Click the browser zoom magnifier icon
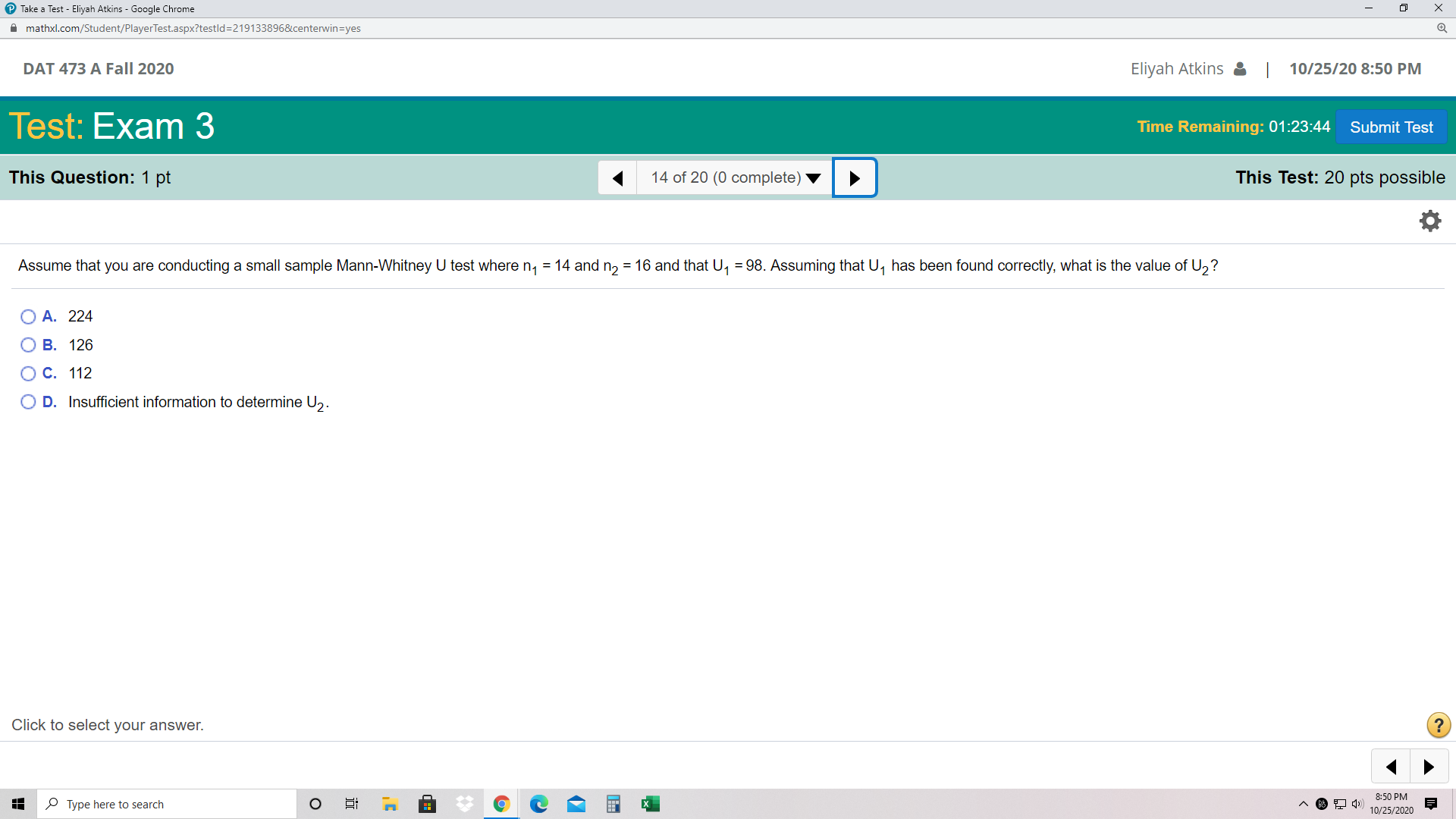 click(1442, 28)
